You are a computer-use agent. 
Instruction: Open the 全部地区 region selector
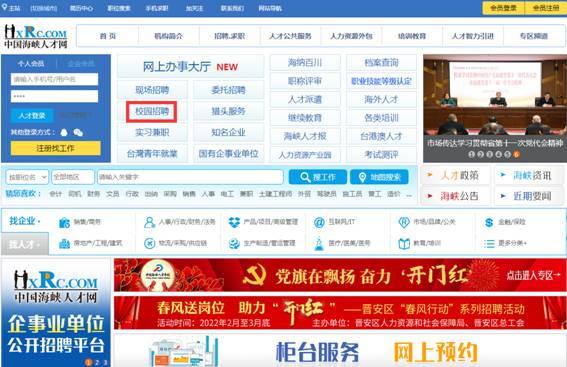(x=73, y=177)
